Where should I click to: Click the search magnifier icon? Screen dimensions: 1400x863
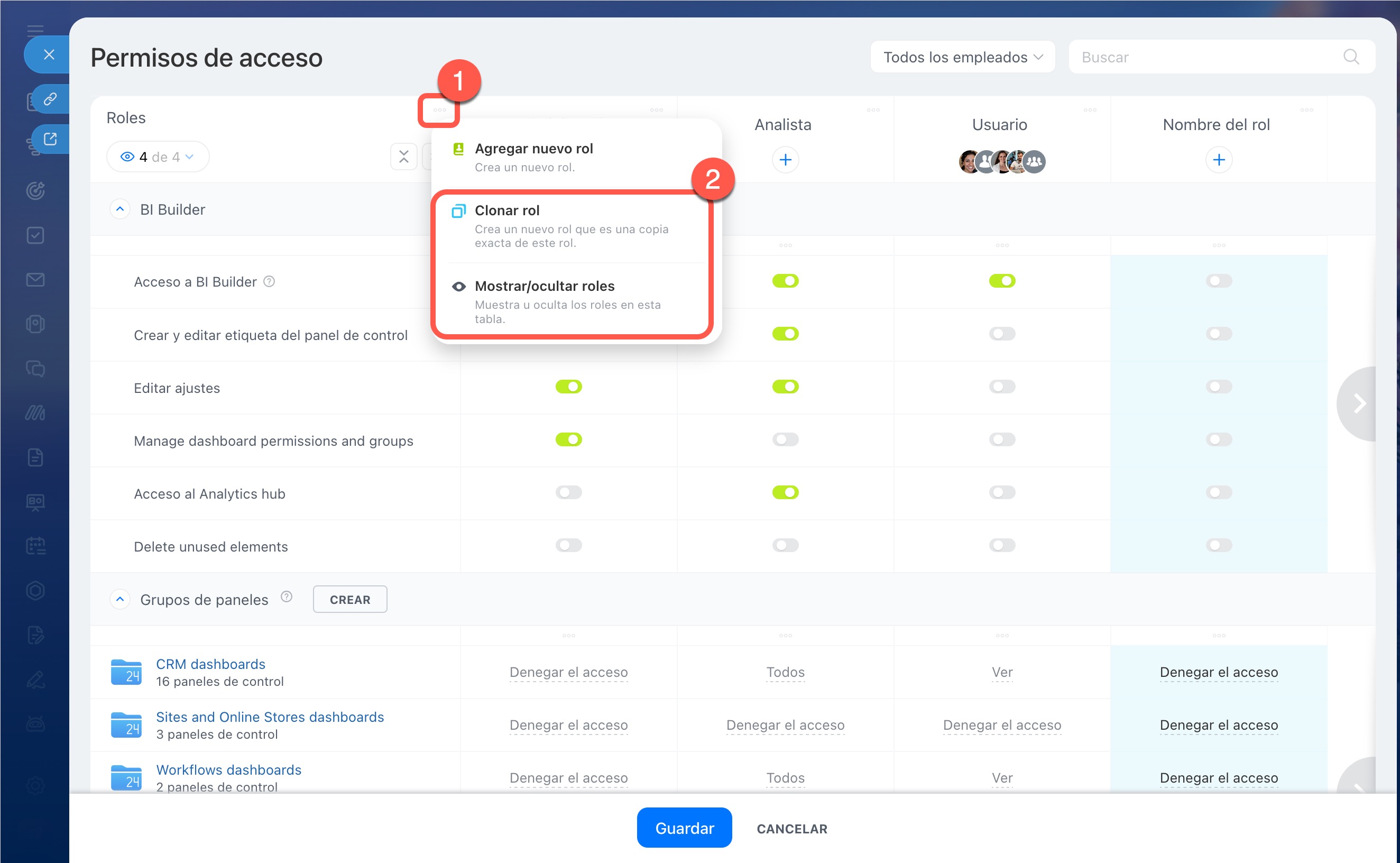pos(1350,57)
